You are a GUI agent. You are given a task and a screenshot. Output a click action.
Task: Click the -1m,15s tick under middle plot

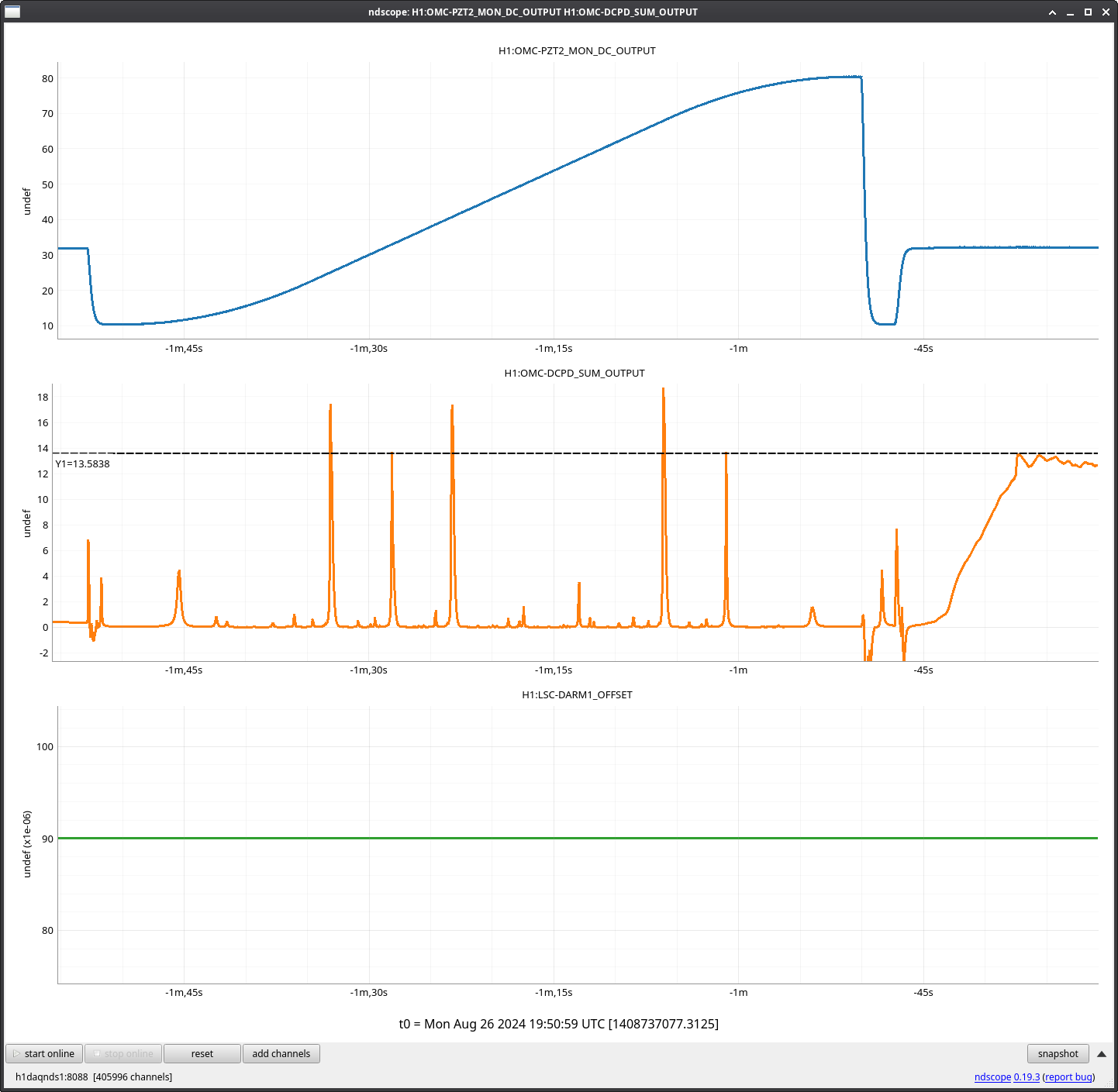pyautogui.click(x=554, y=670)
